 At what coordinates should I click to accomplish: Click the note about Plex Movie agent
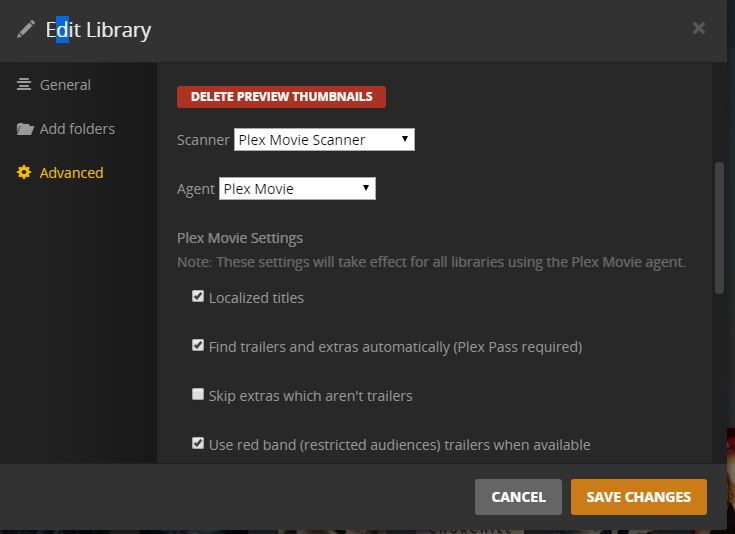(x=431, y=262)
